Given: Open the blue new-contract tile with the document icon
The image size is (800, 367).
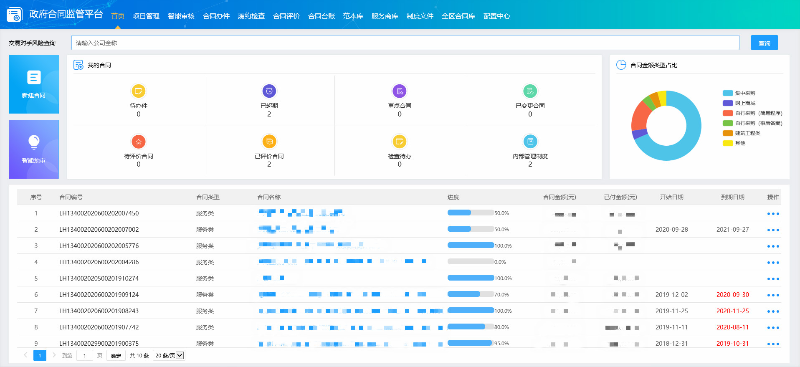Looking at the screenshot, I should click(x=34, y=84).
